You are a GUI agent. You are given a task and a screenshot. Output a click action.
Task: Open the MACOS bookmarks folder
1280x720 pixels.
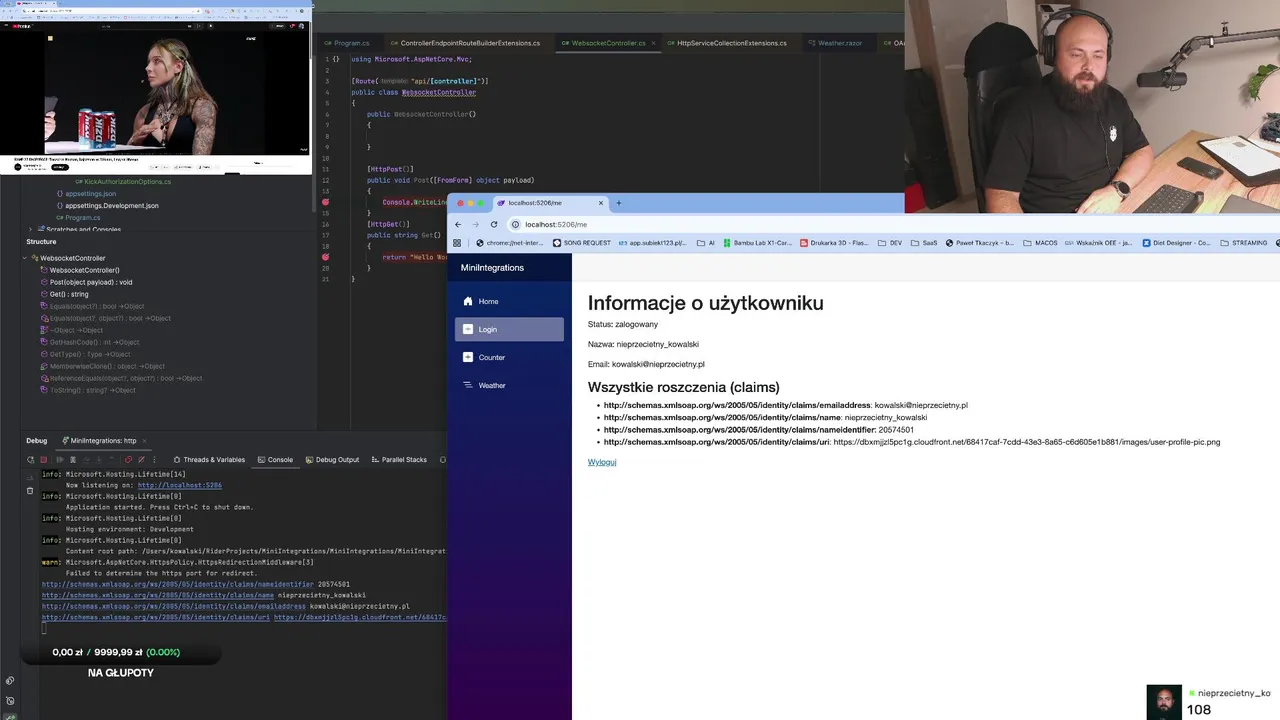point(1040,243)
